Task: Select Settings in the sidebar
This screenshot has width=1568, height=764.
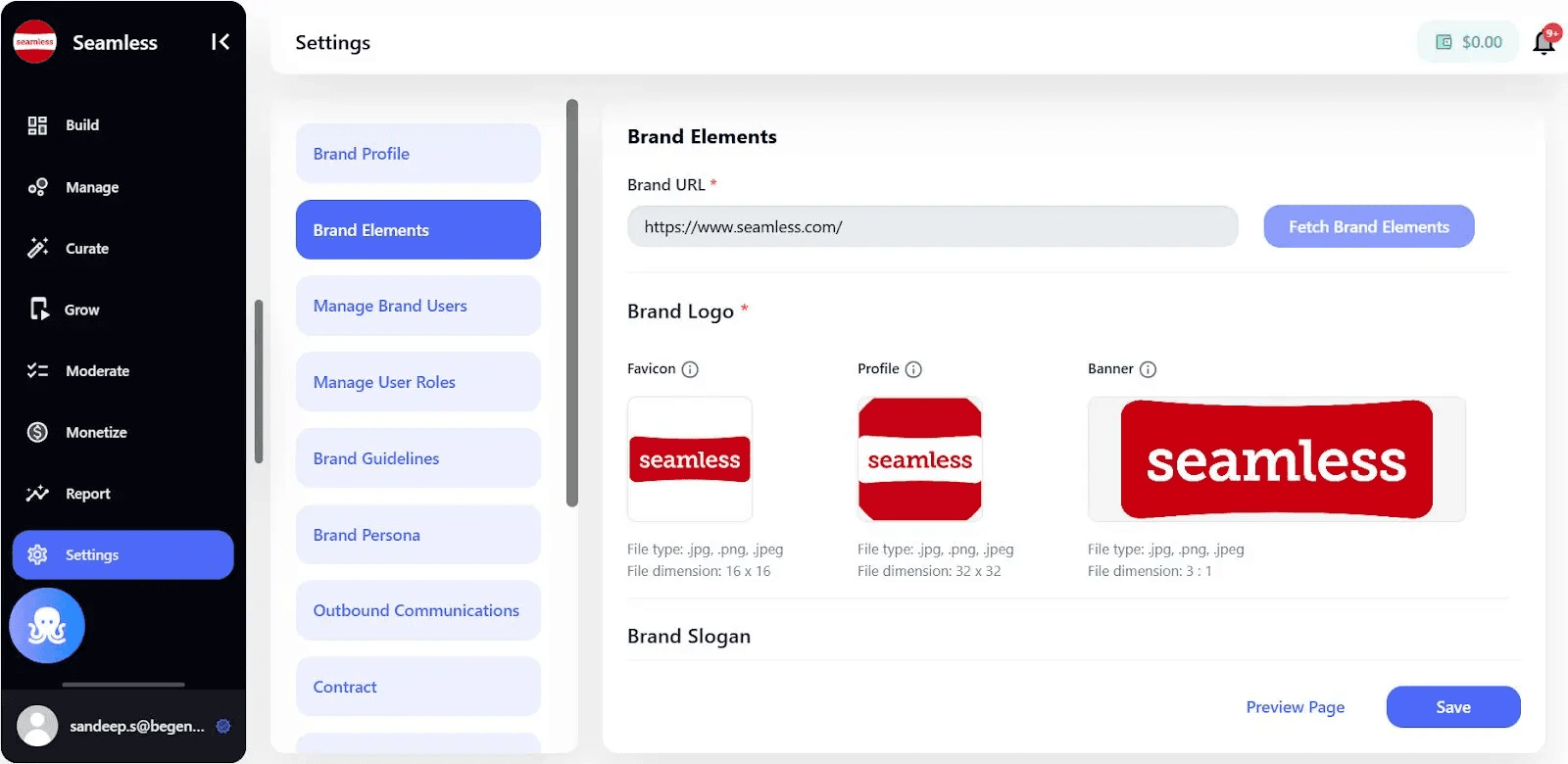Action: coord(122,554)
